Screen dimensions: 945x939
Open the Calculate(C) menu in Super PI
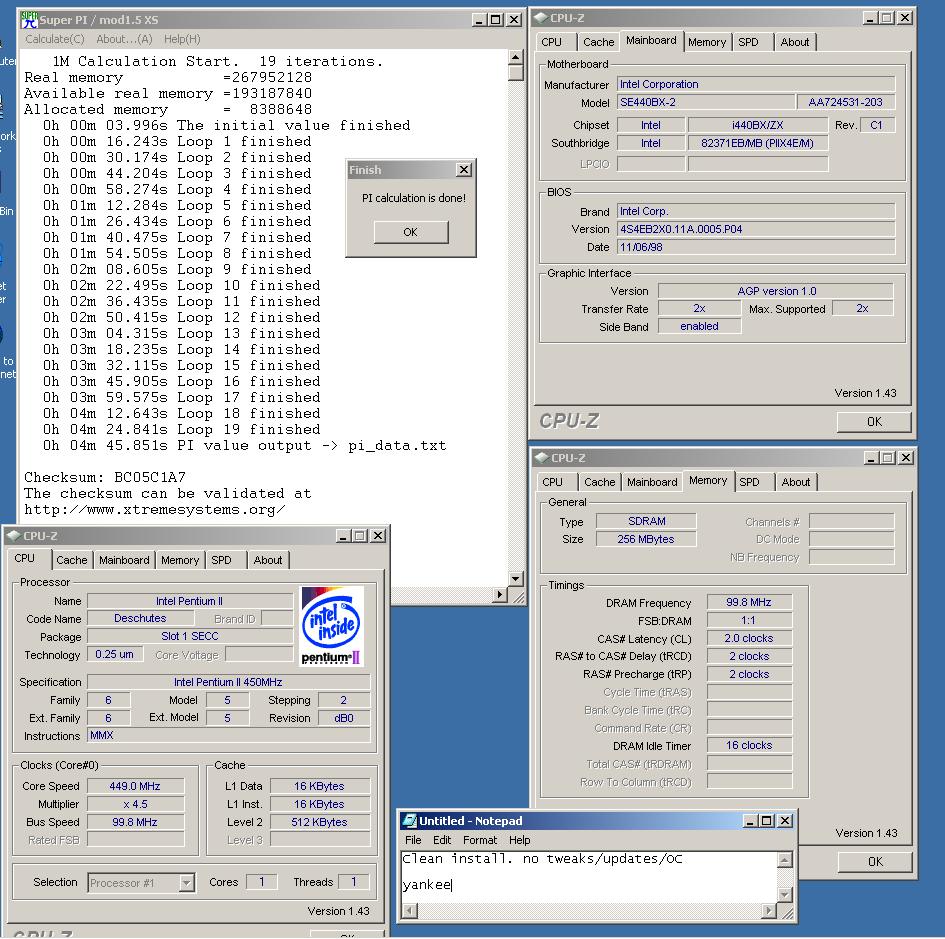coord(55,39)
